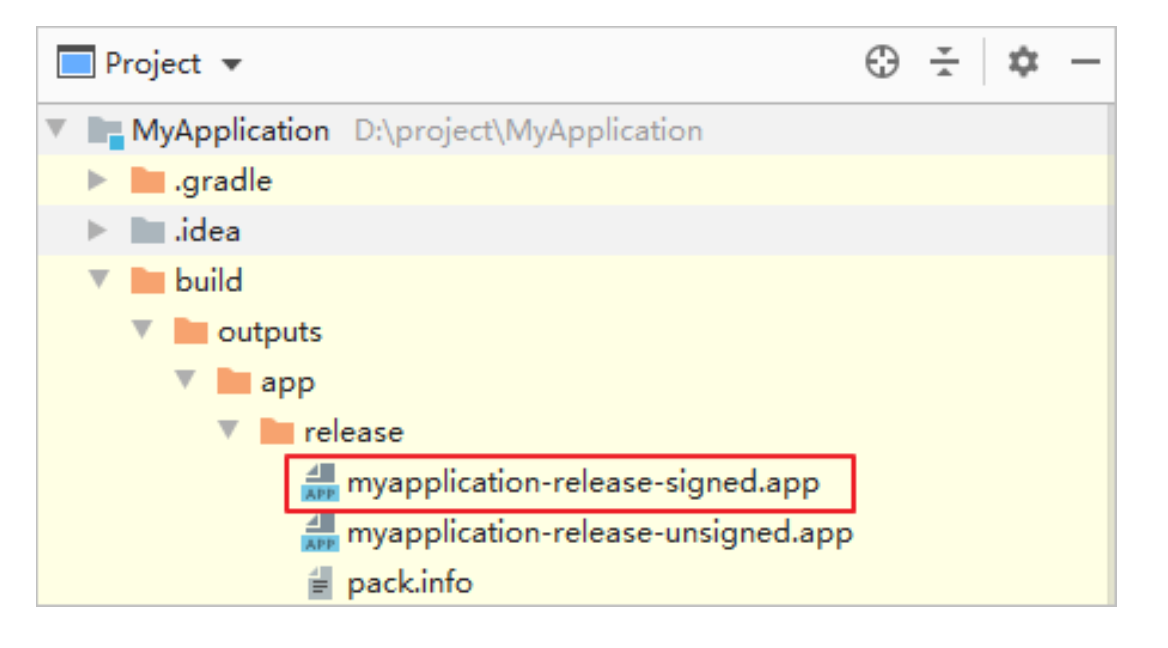Collapse the build folder
The height and width of the screenshot is (648, 1168).
pos(98,280)
